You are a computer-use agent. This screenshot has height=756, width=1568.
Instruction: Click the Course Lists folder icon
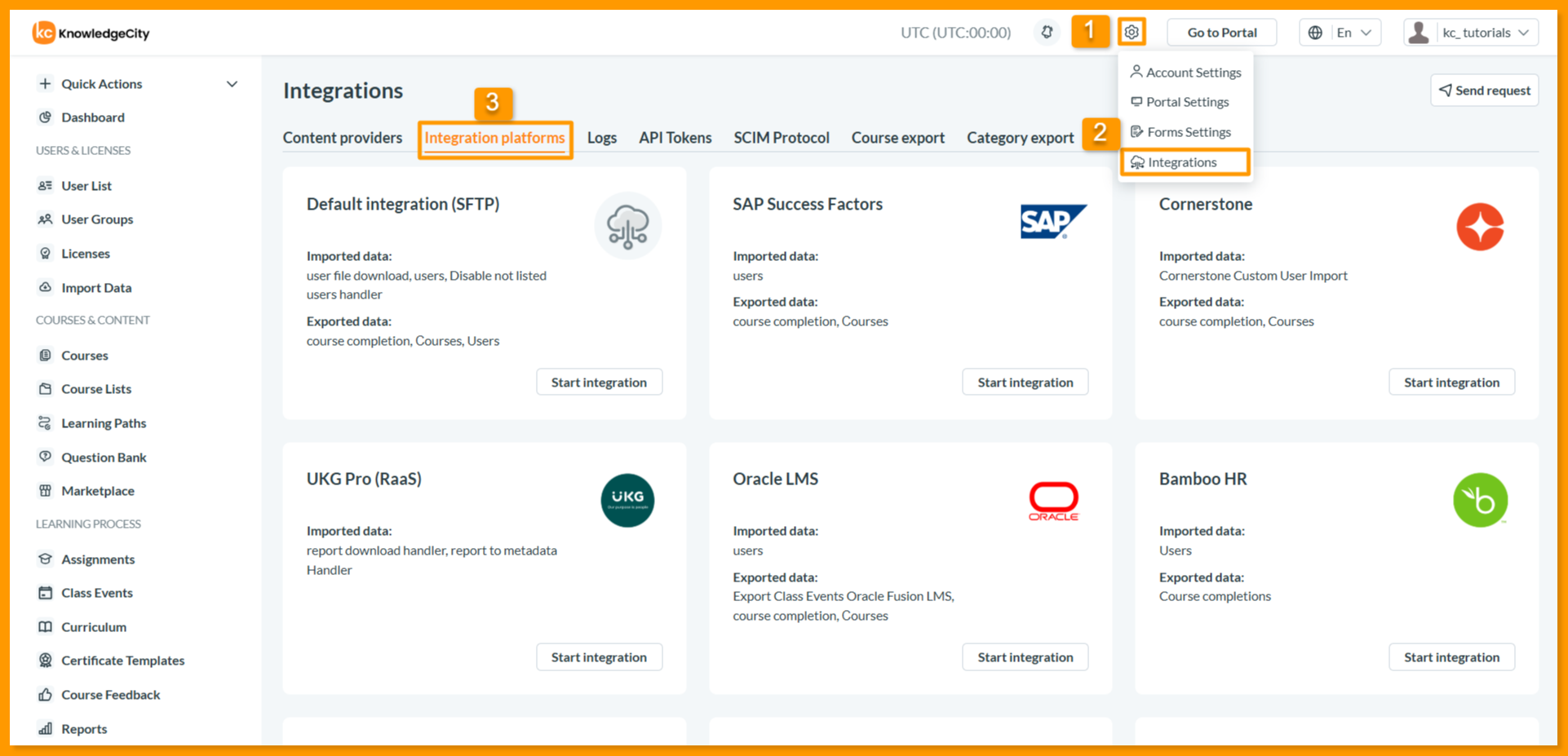coord(45,389)
